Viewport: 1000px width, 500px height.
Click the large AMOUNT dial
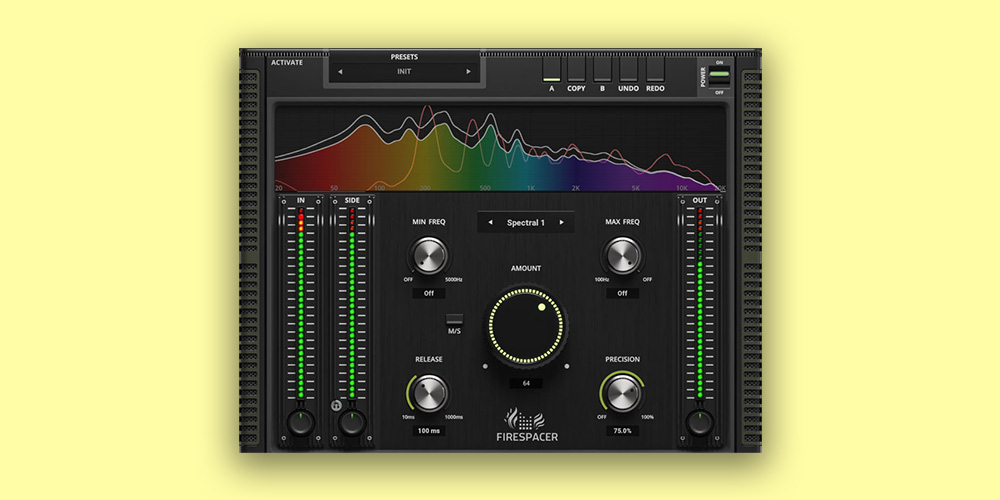(x=526, y=328)
